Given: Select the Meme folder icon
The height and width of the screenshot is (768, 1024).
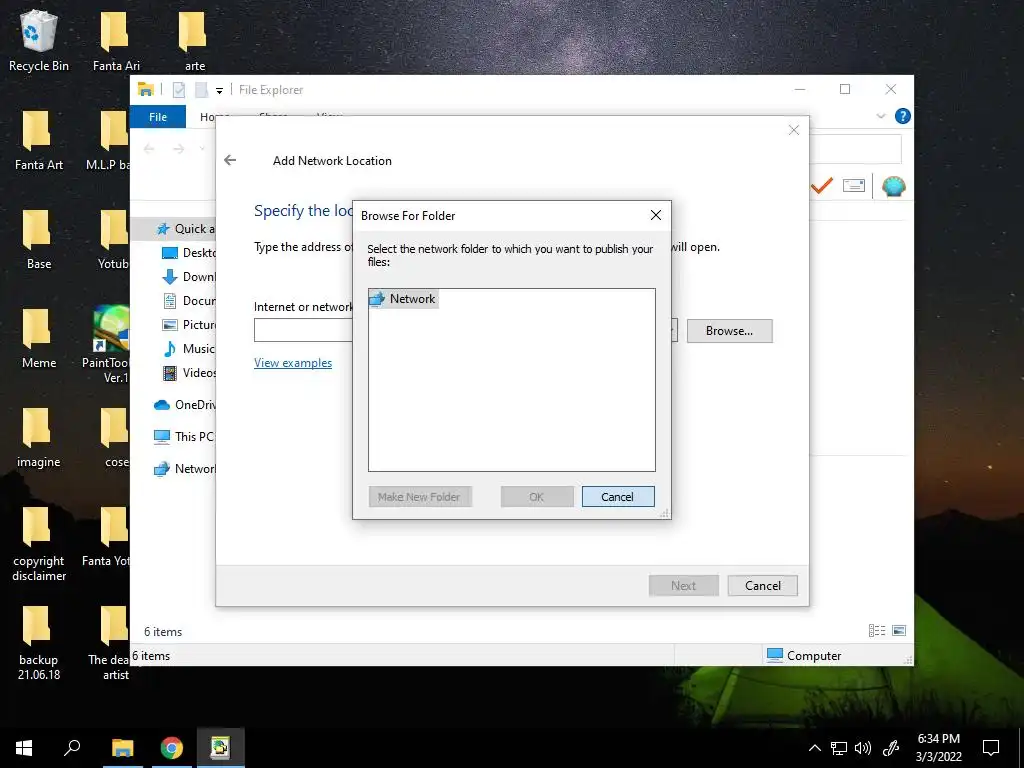Looking at the screenshot, I should (39, 338).
